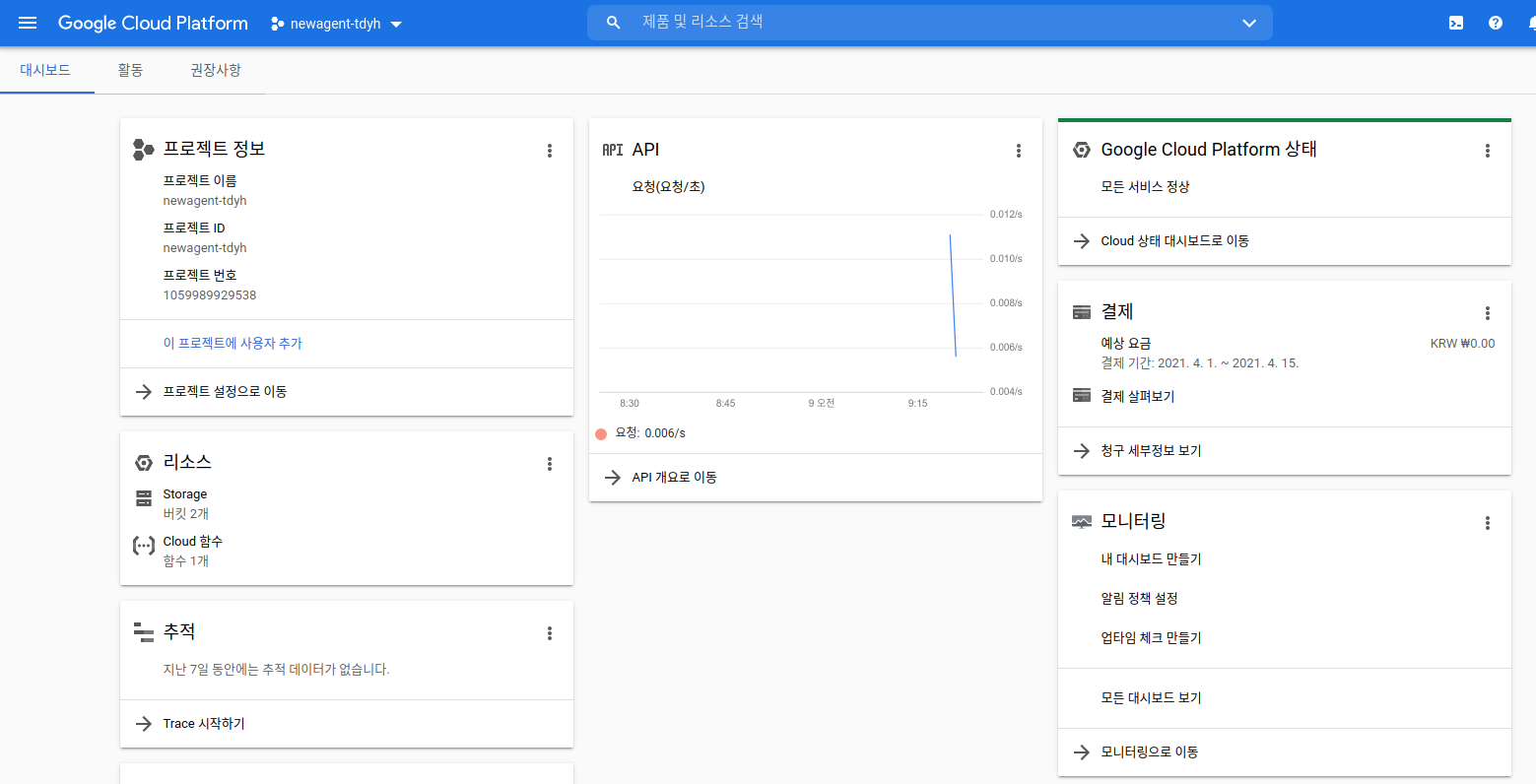Focus the products and resources search field
Screen dimensions: 1536x784
tap(929, 23)
